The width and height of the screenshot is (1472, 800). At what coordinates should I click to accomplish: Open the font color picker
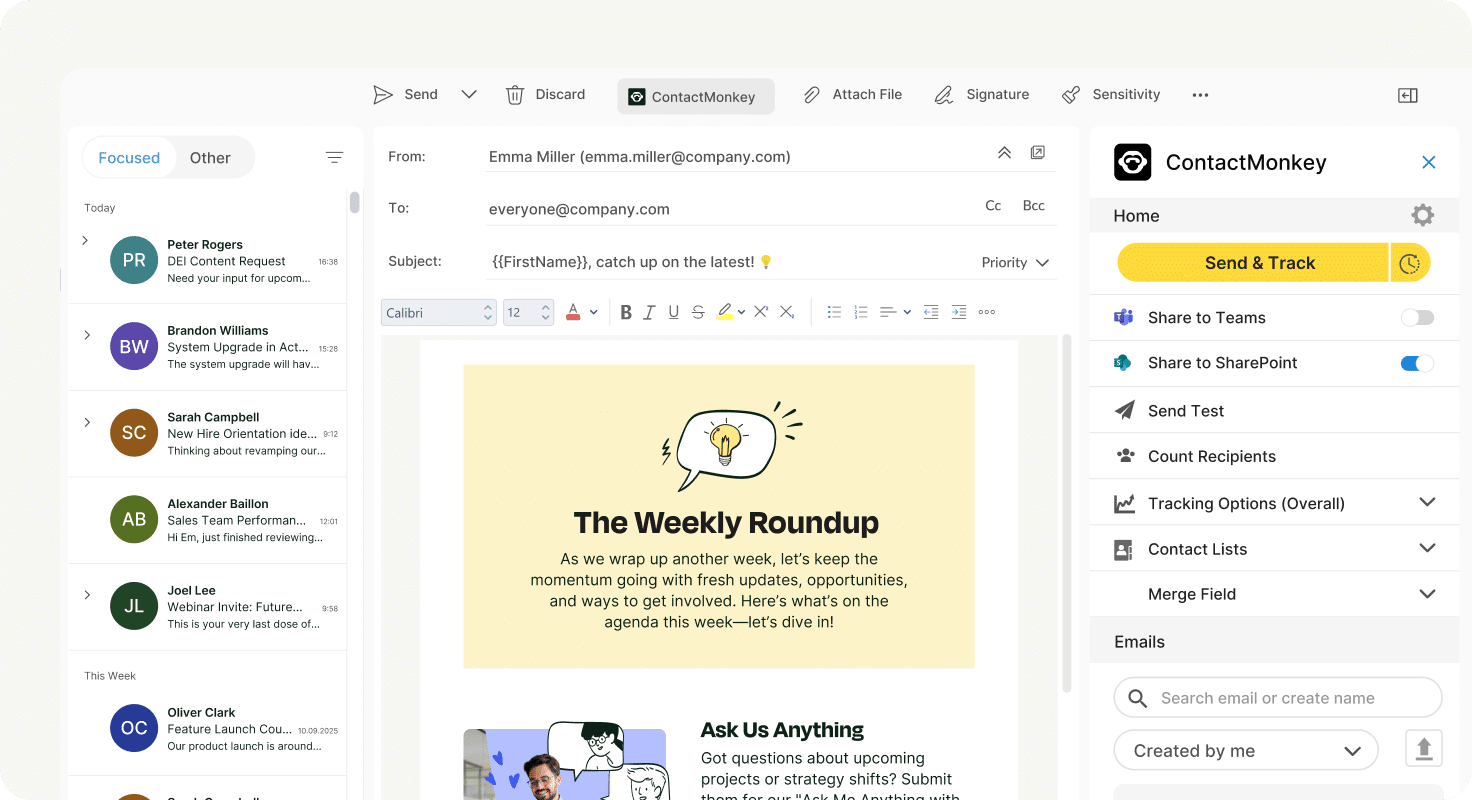573,312
